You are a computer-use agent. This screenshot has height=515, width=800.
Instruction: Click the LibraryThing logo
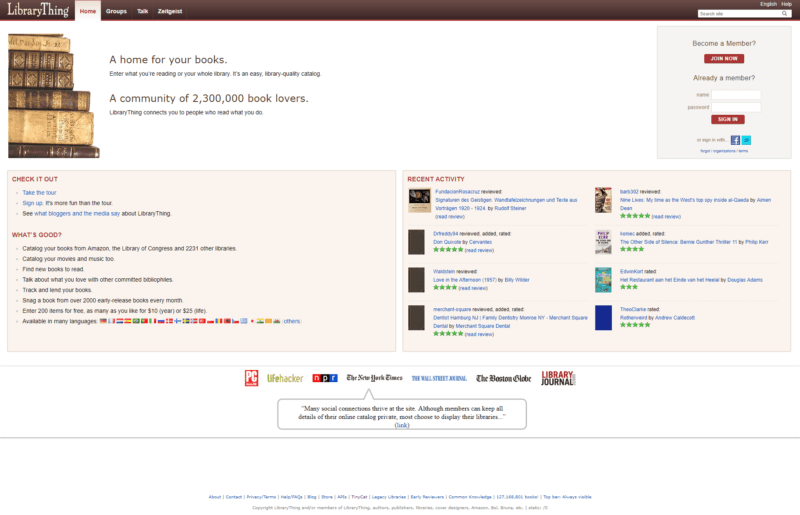[x=38, y=10]
